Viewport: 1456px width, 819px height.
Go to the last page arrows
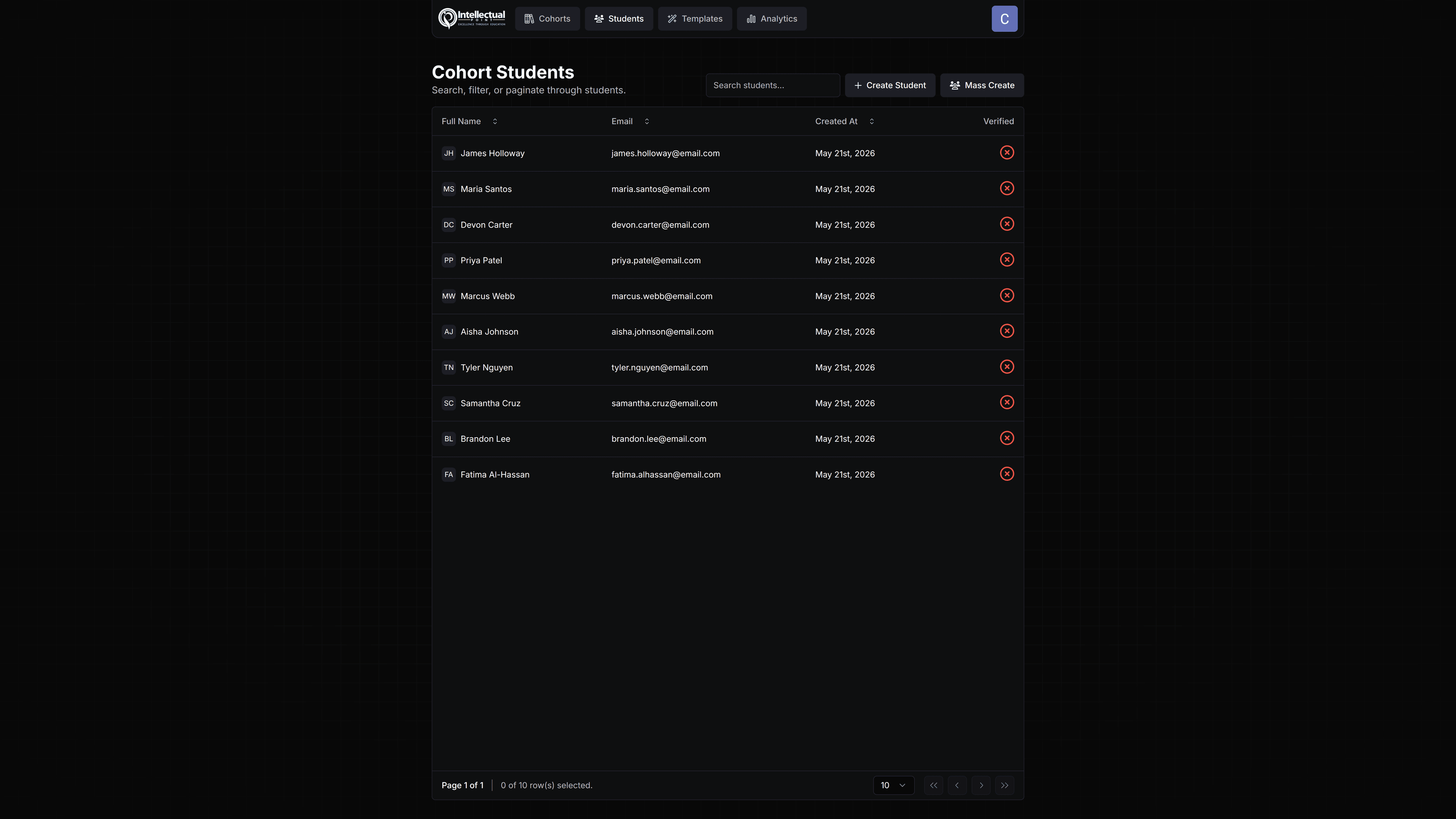pos(1004,785)
